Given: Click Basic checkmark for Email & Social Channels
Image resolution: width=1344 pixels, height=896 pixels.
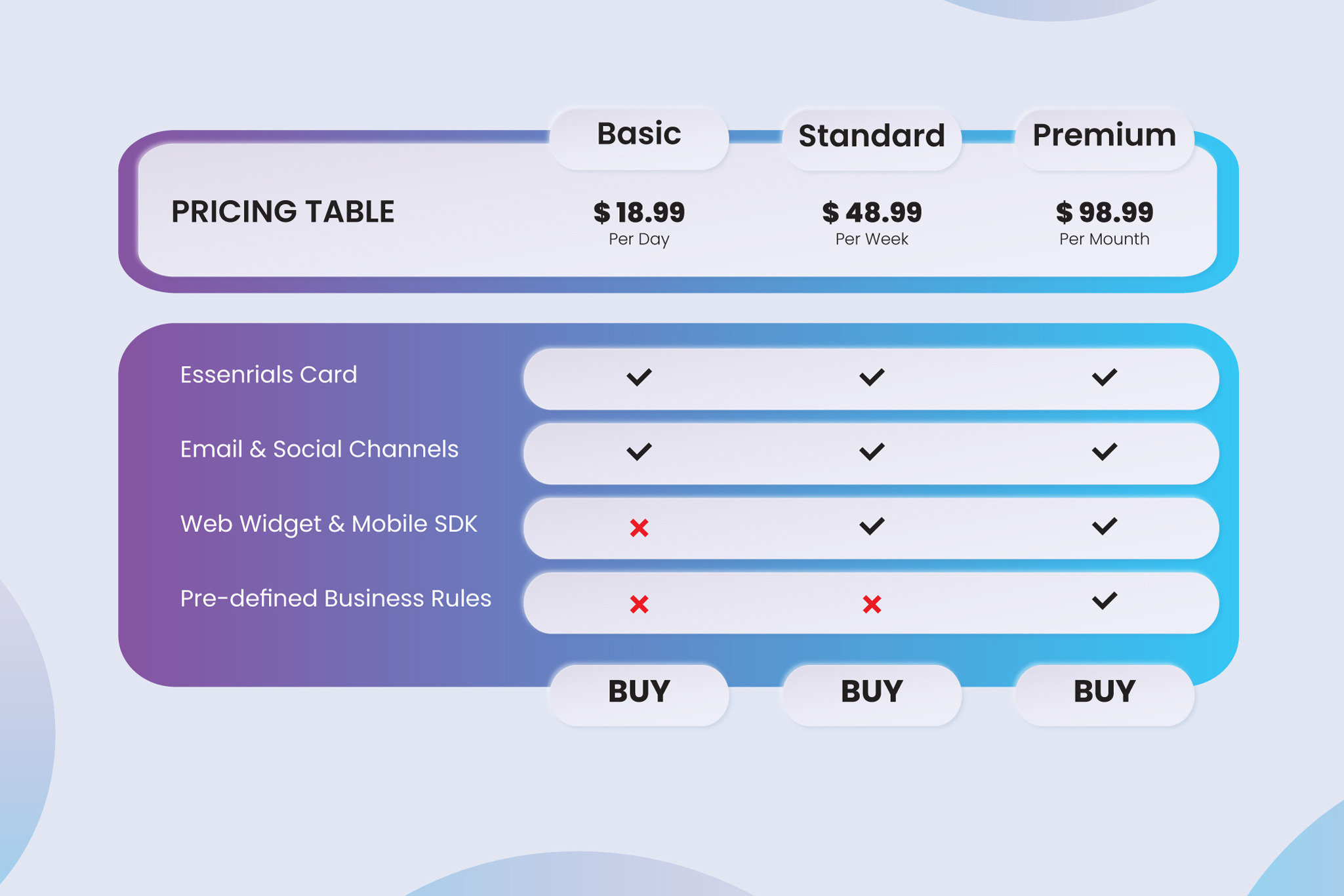Looking at the screenshot, I should coord(638,451).
